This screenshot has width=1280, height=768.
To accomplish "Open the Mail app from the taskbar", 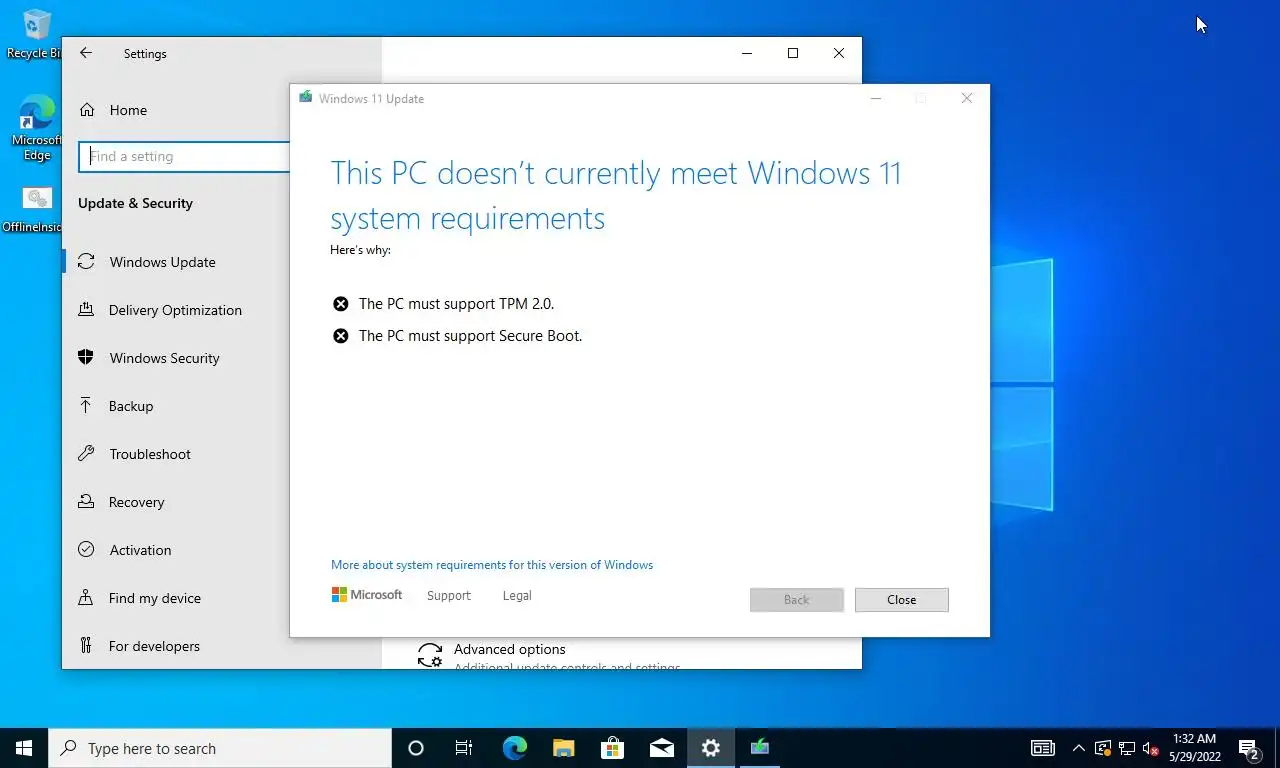I will point(661,748).
